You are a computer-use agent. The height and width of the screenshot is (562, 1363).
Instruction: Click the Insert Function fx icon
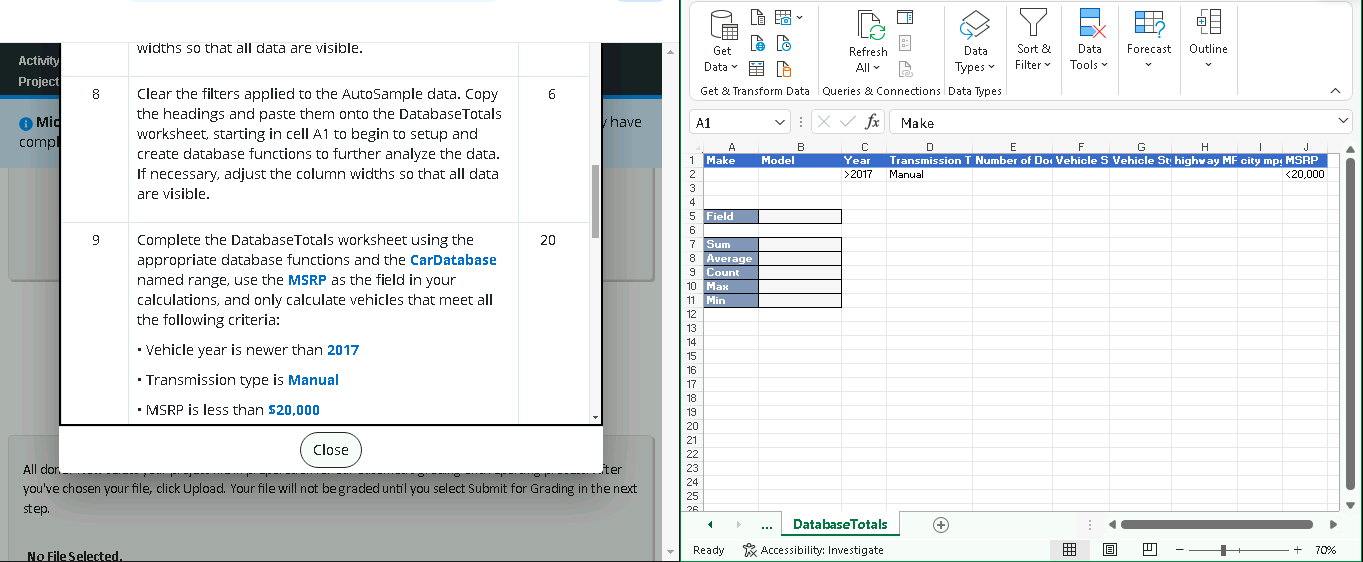point(872,123)
